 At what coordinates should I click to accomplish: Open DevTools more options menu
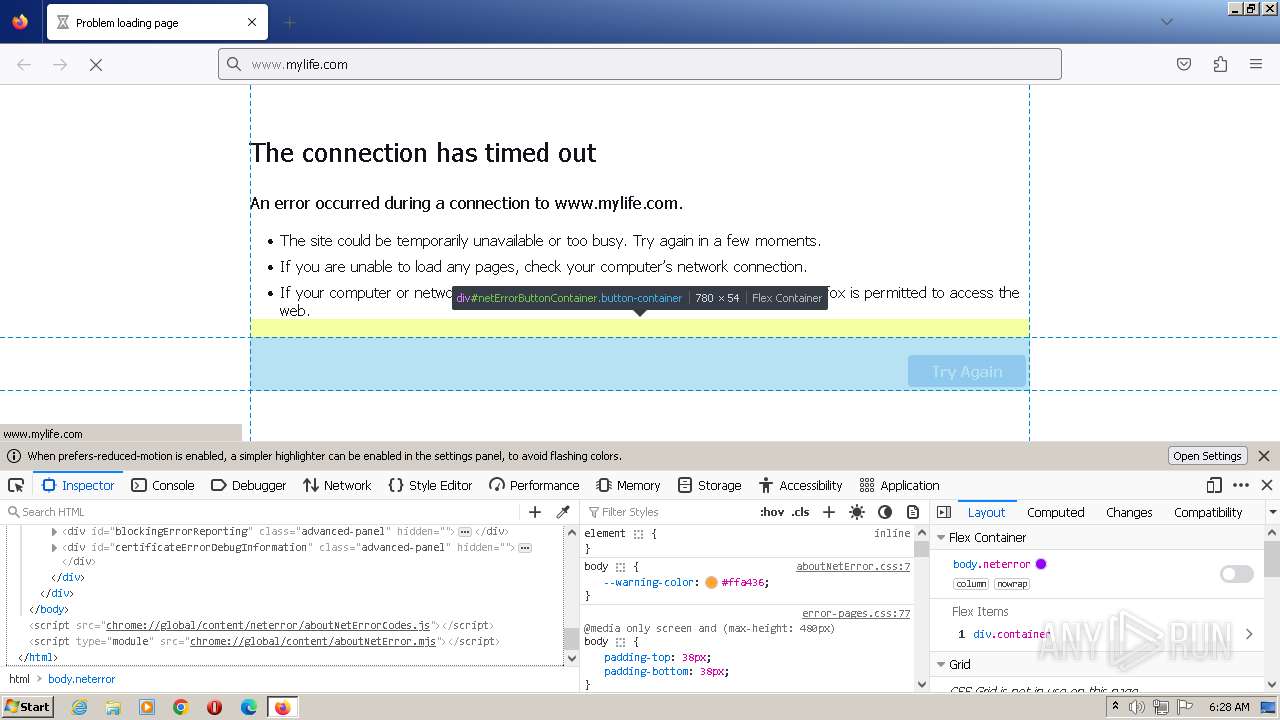[x=1241, y=485]
